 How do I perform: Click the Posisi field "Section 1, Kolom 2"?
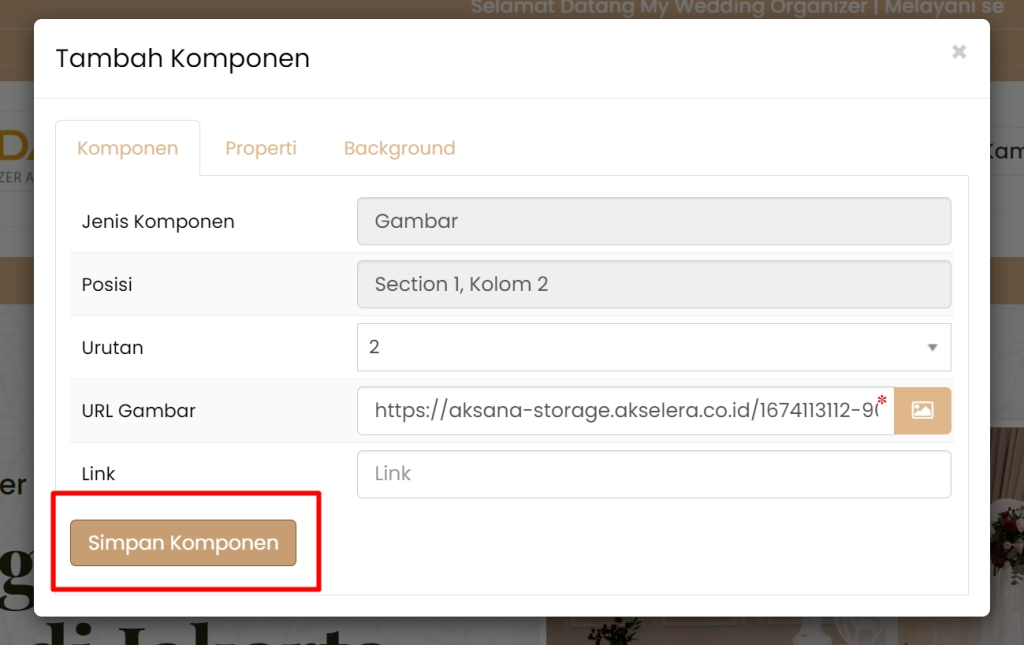click(x=653, y=284)
